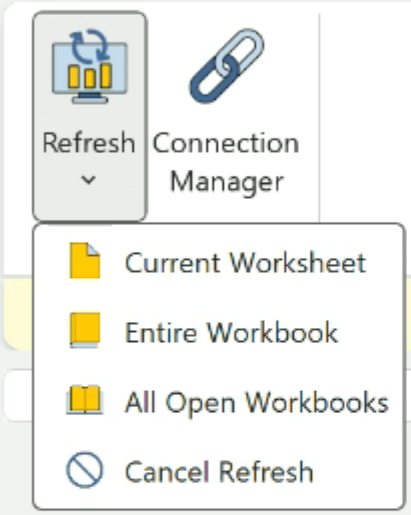Open the Connection Manager chain icon
Viewport: 411px width, 515px height.
[x=227, y=66]
